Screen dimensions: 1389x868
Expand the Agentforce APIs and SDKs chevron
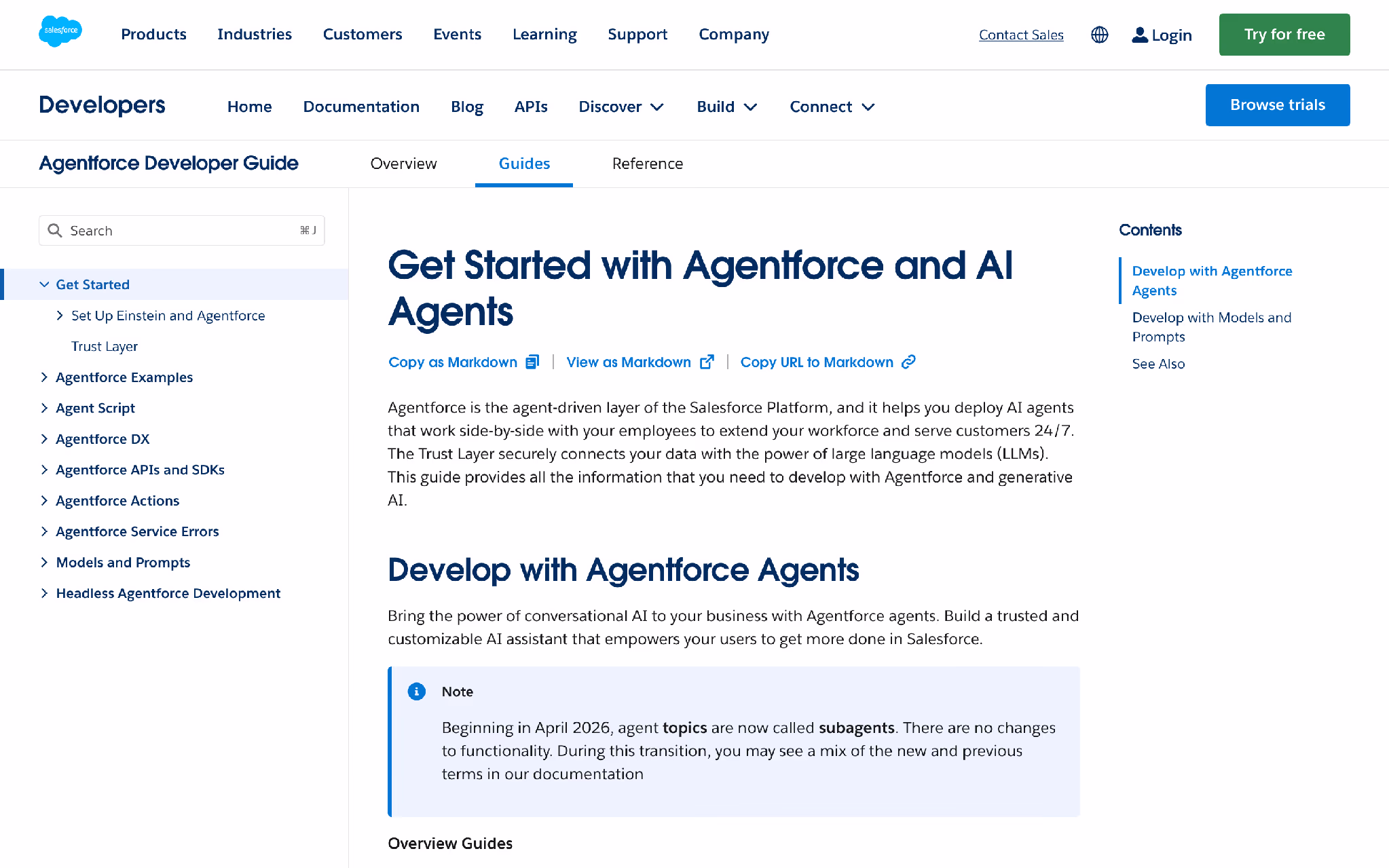[x=44, y=470]
